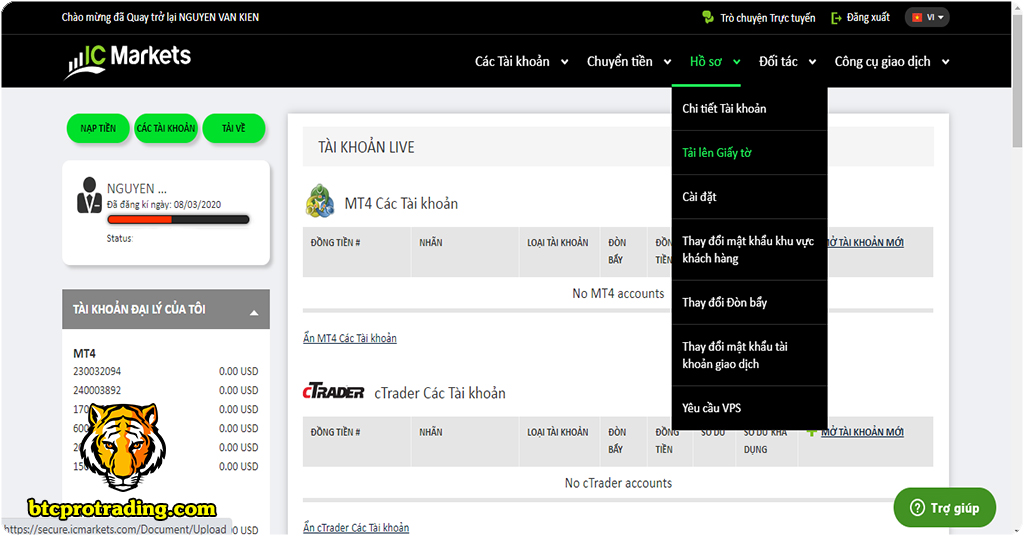Screen dimensions: 1024x536
Task: Choose Thay đổi Đòn bẩy from menu
Action: tap(725, 303)
